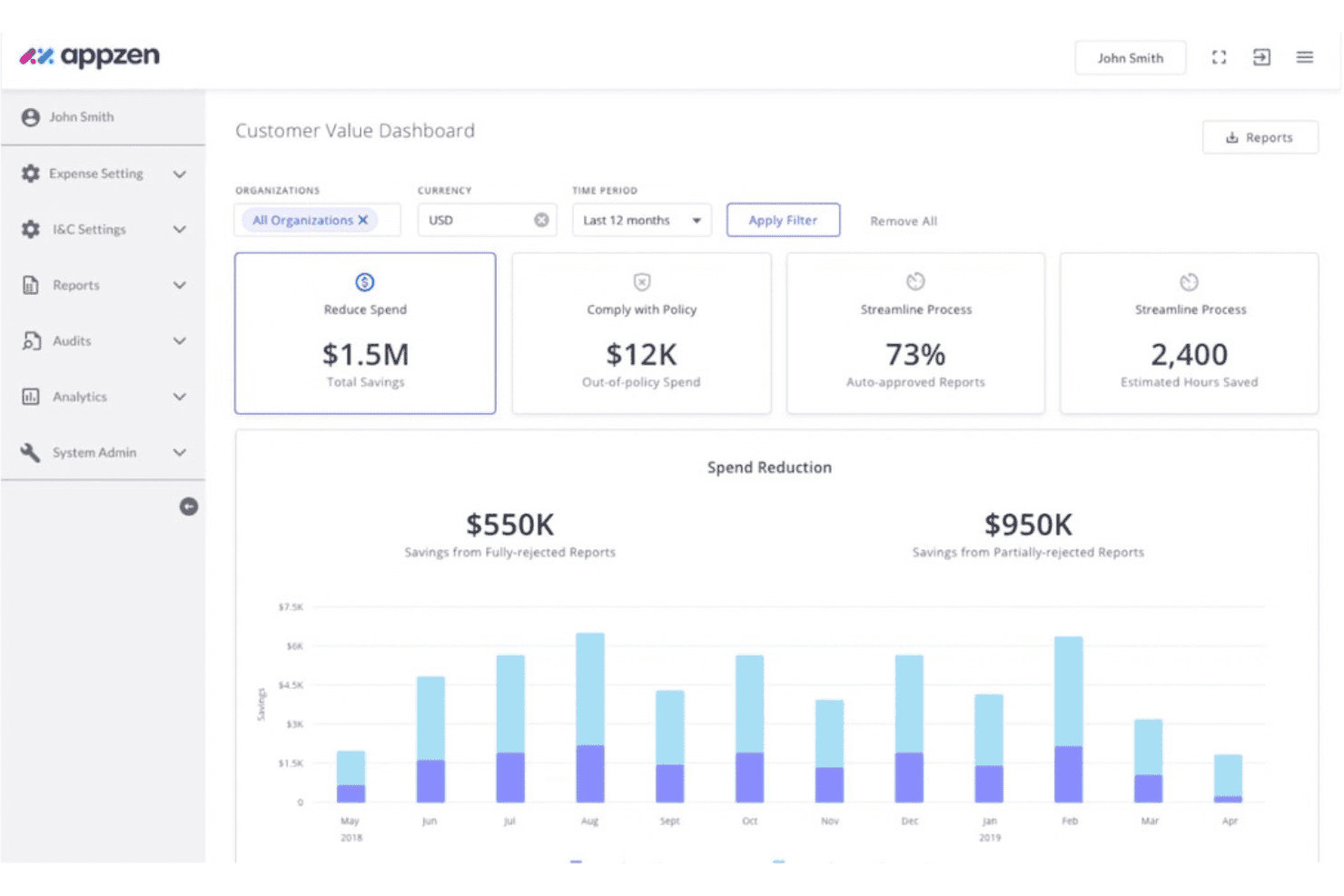Click the Reduce Spend dollar icon
1344x896 pixels.
(x=365, y=282)
